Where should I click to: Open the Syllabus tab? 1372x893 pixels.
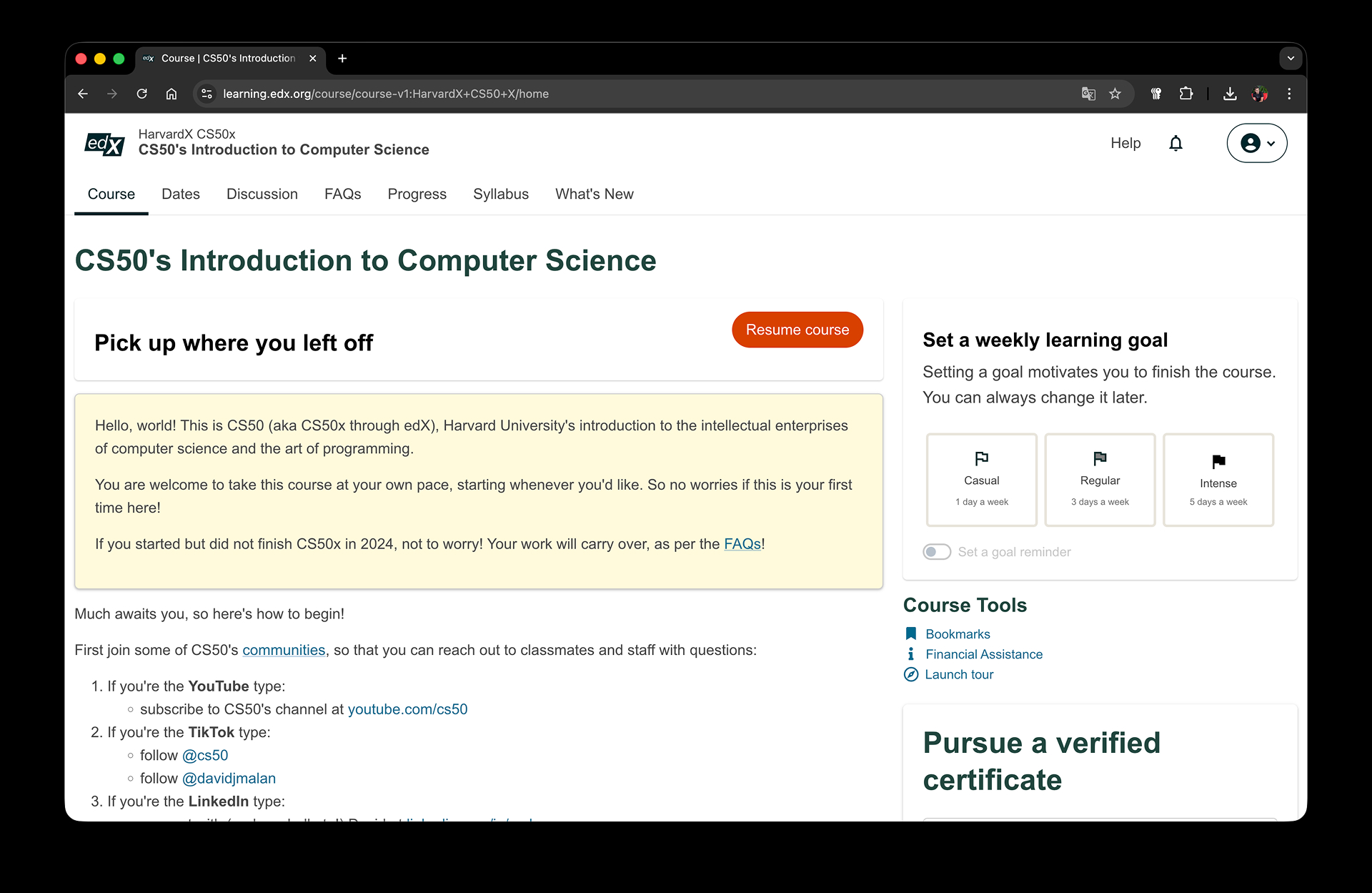point(500,194)
